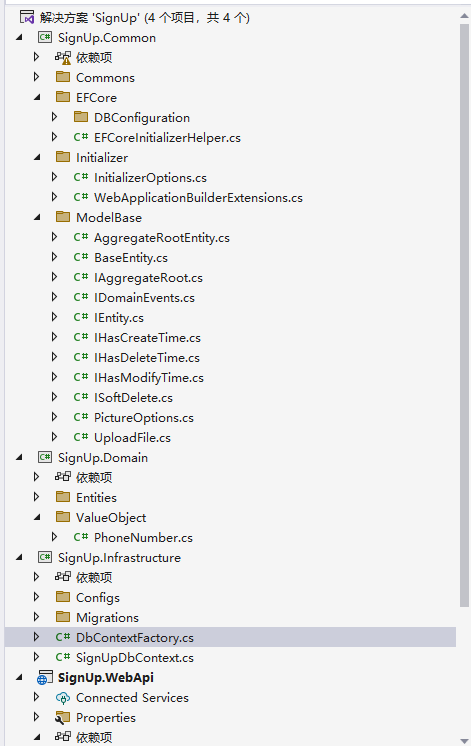
Task: Open the IHasCreateTime.cs file
Action: (147, 338)
